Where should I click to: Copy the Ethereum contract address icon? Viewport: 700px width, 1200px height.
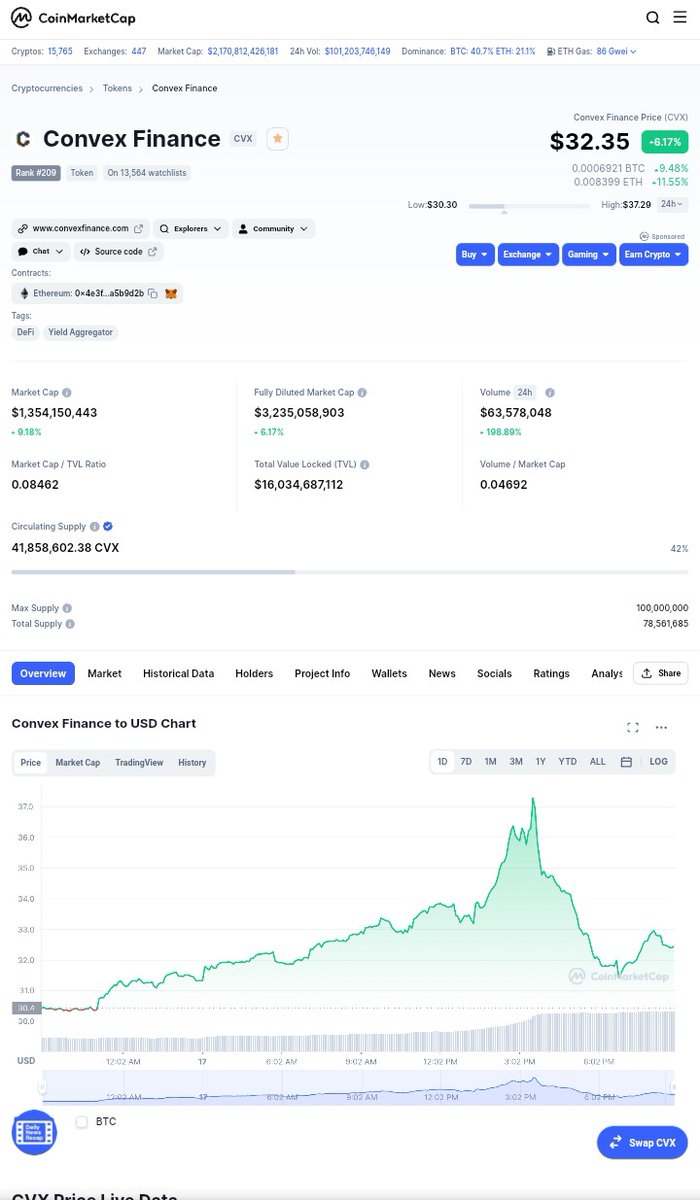tap(153, 294)
